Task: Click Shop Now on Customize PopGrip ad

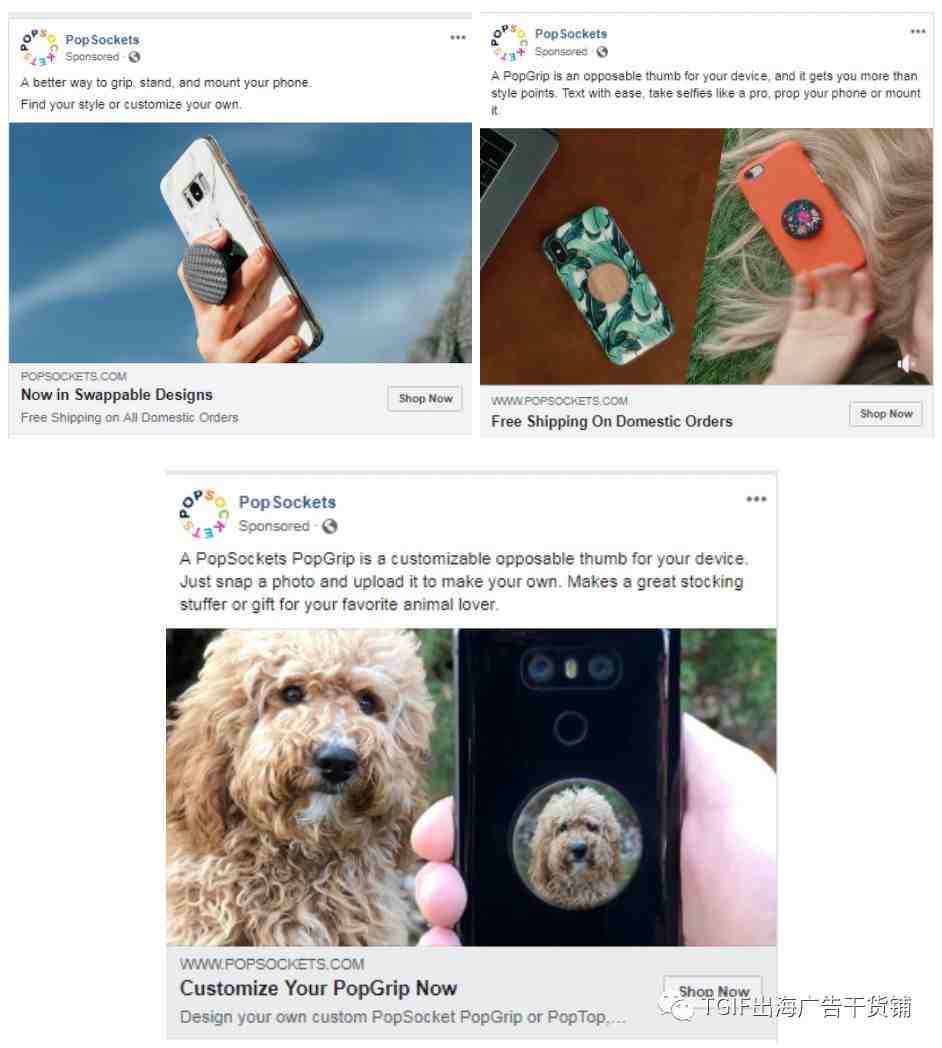Action: (713, 991)
